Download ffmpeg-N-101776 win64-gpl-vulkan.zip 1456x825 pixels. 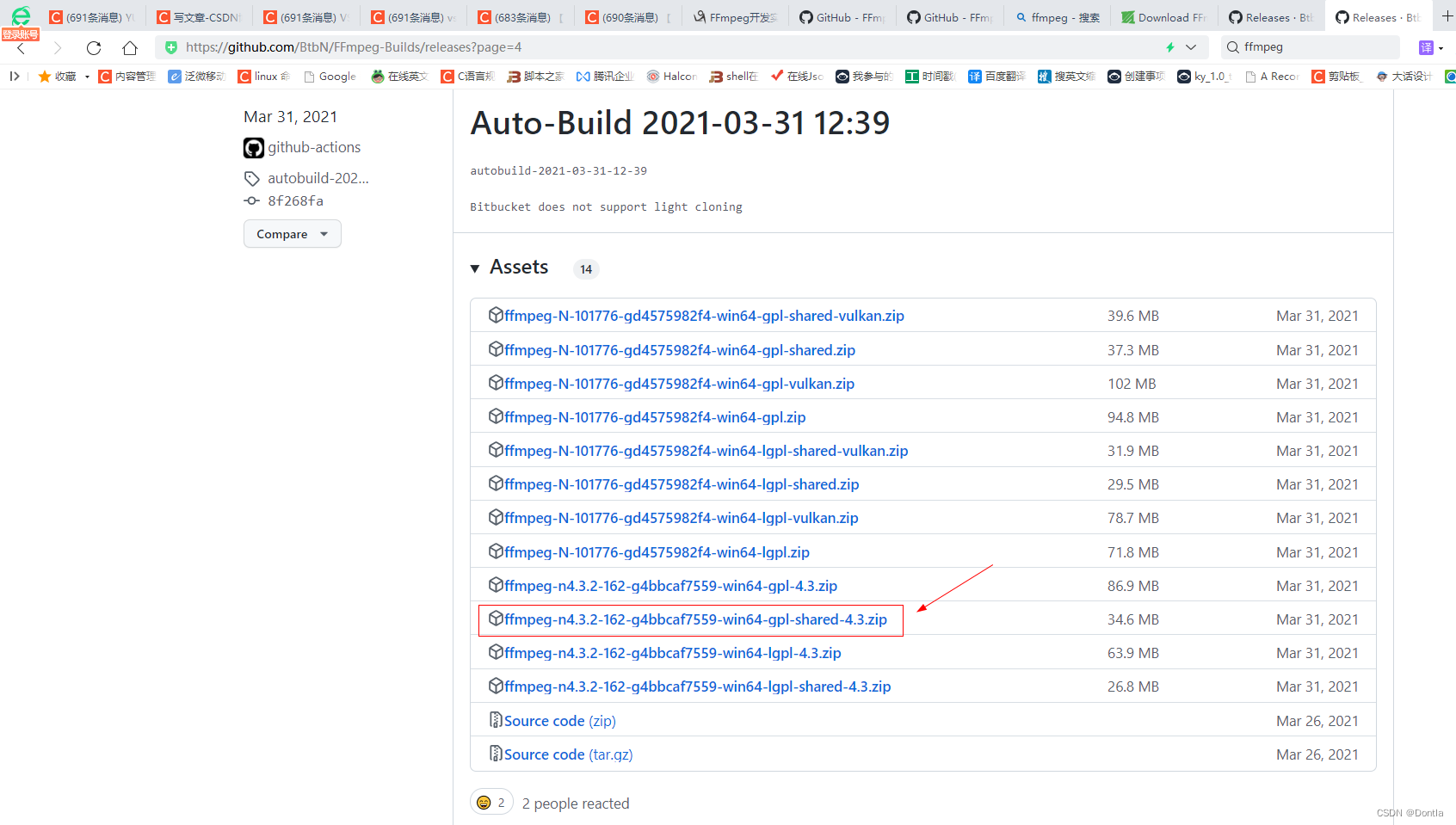(x=679, y=384)
